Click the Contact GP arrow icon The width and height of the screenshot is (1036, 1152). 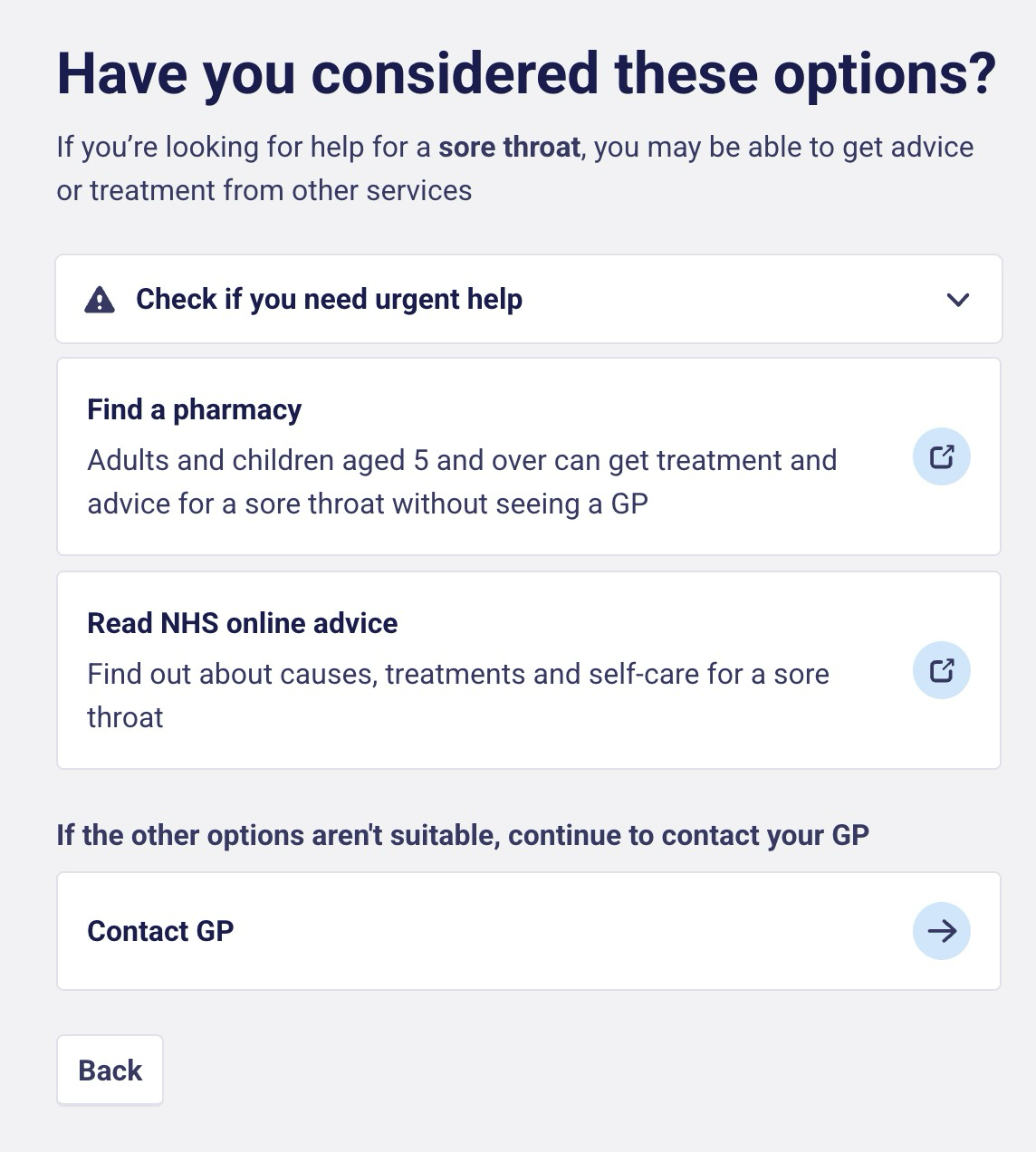942,930
